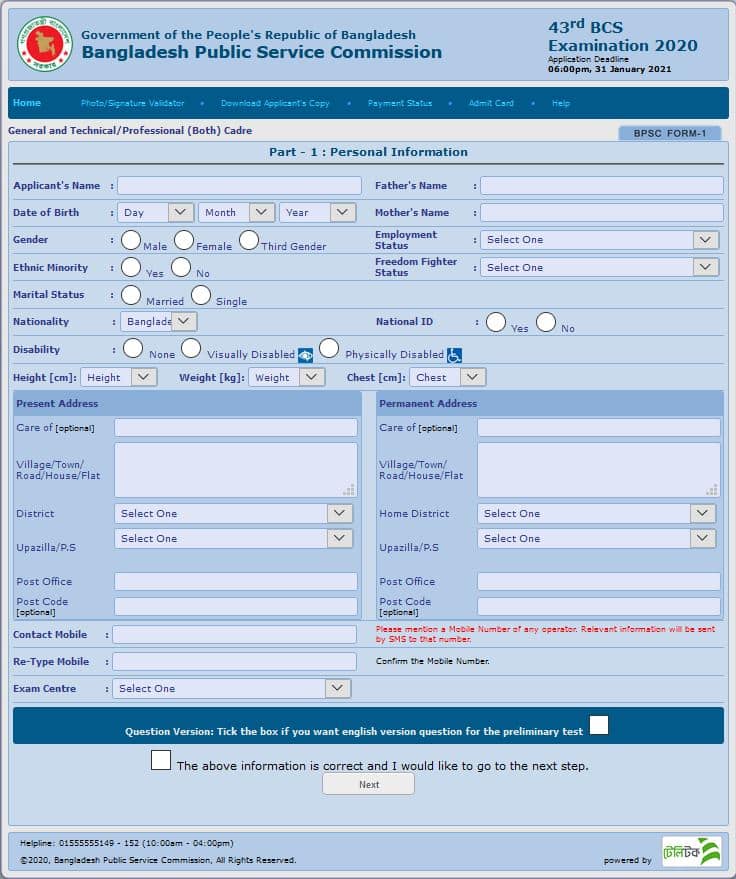The height and width of the screenshot is (879, 736).
Task: Choose Single for marital status
Action: click(x=201, y=295)
